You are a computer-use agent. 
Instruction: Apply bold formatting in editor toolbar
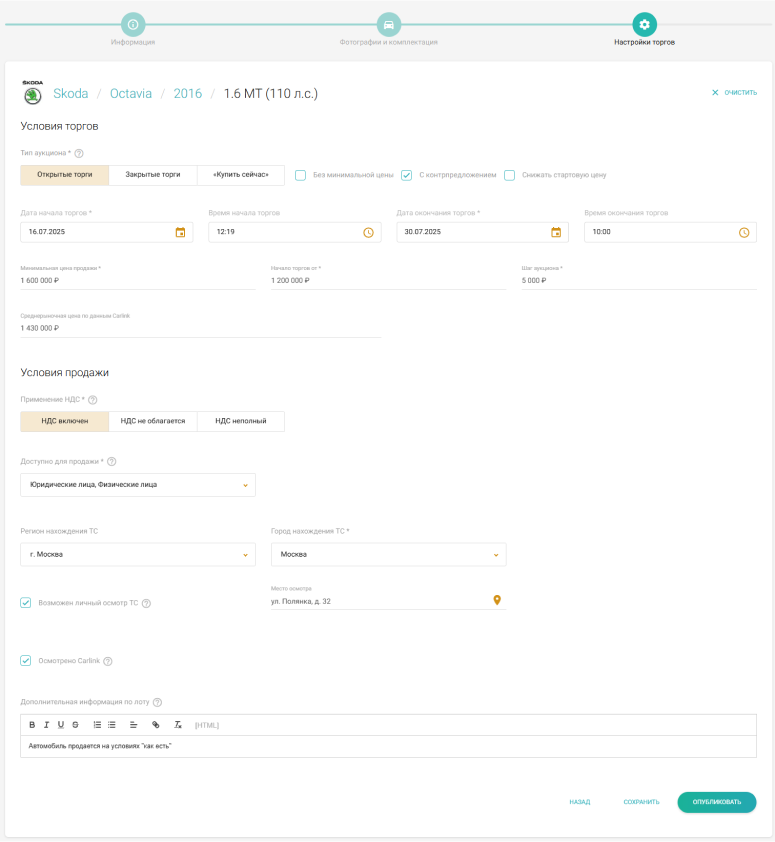[x=32, y=725]
